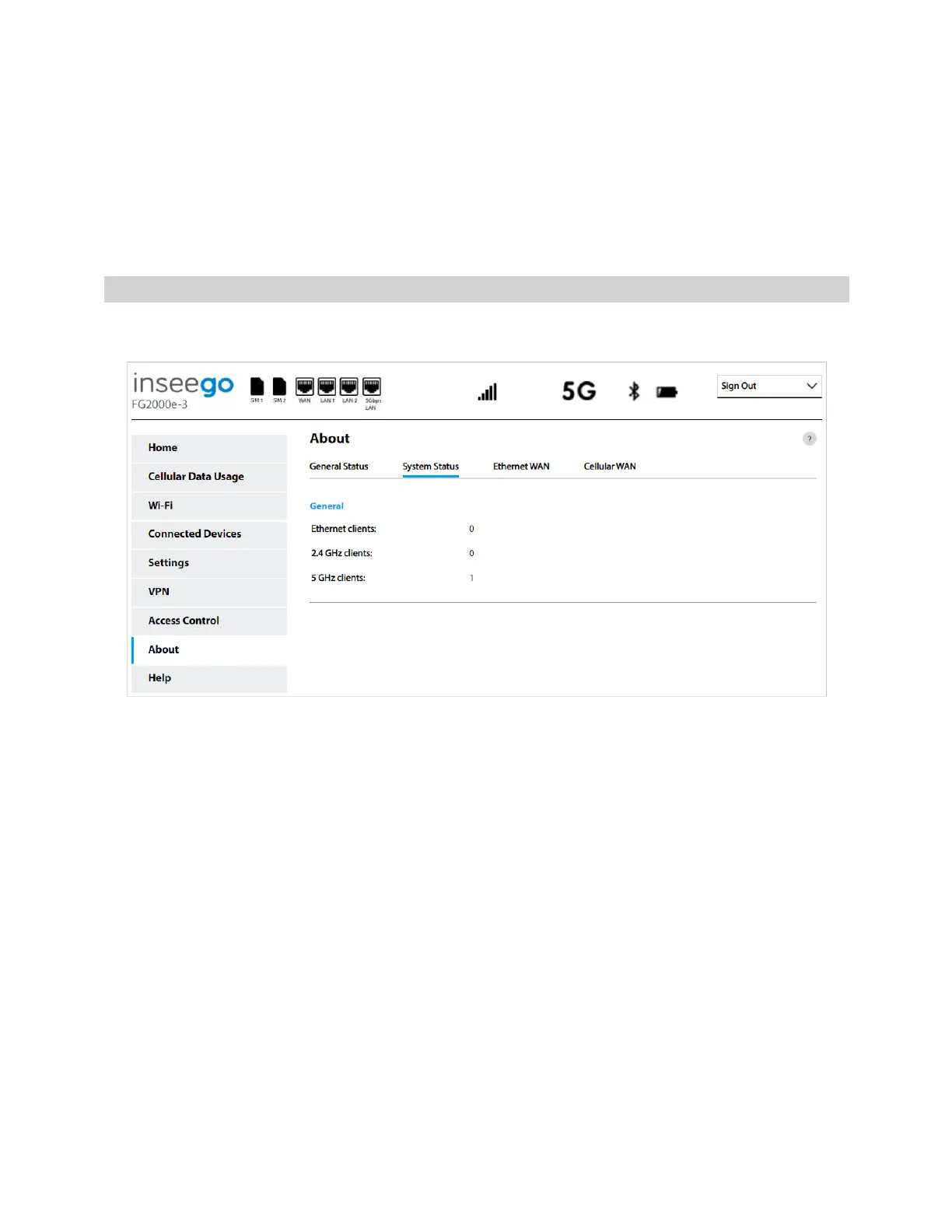Click the SIM 2 card icon
This screenshot has height=1232, width=952.
pos(279,387)
